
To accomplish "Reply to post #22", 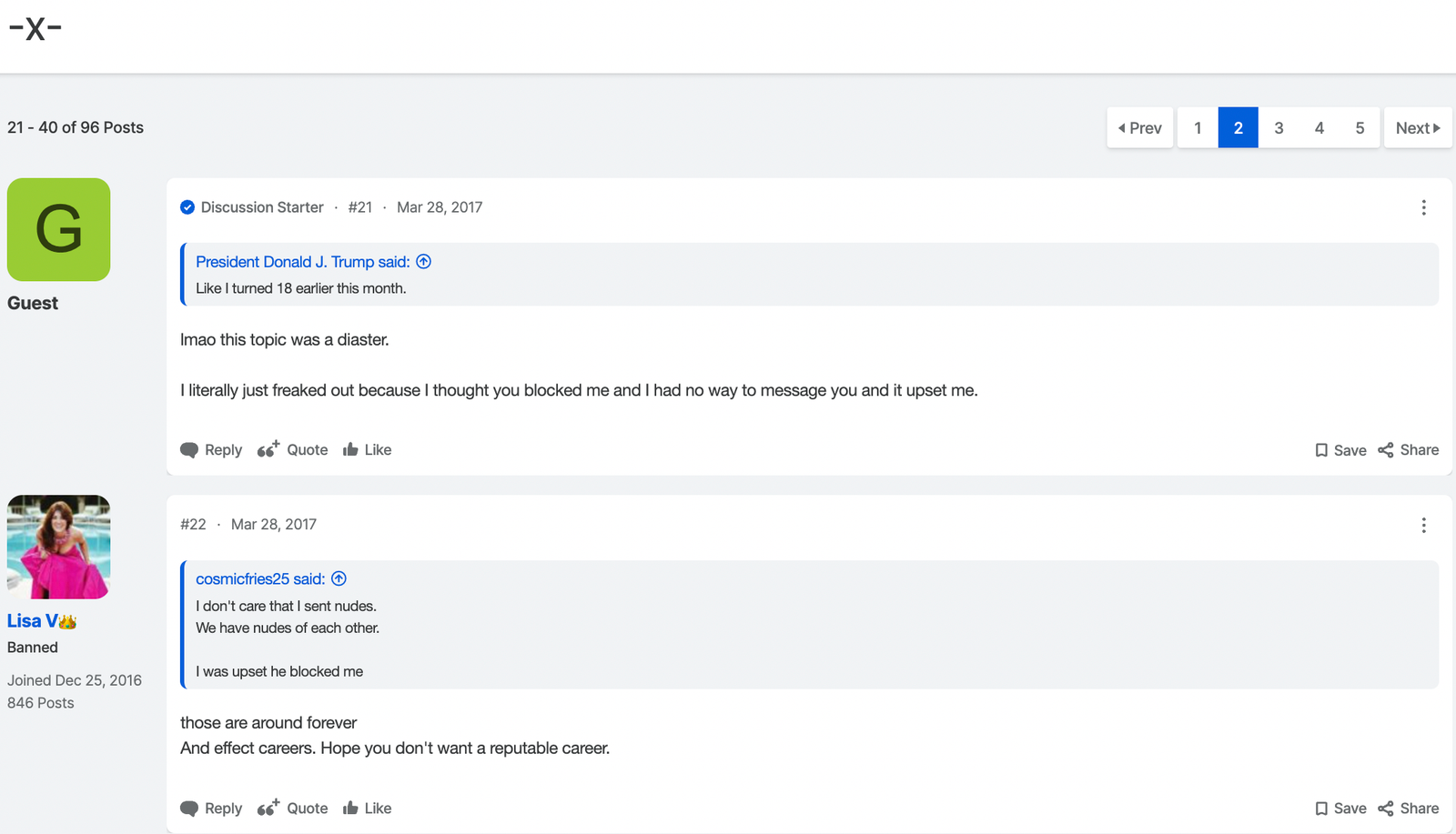I will [x=211, y=808].
